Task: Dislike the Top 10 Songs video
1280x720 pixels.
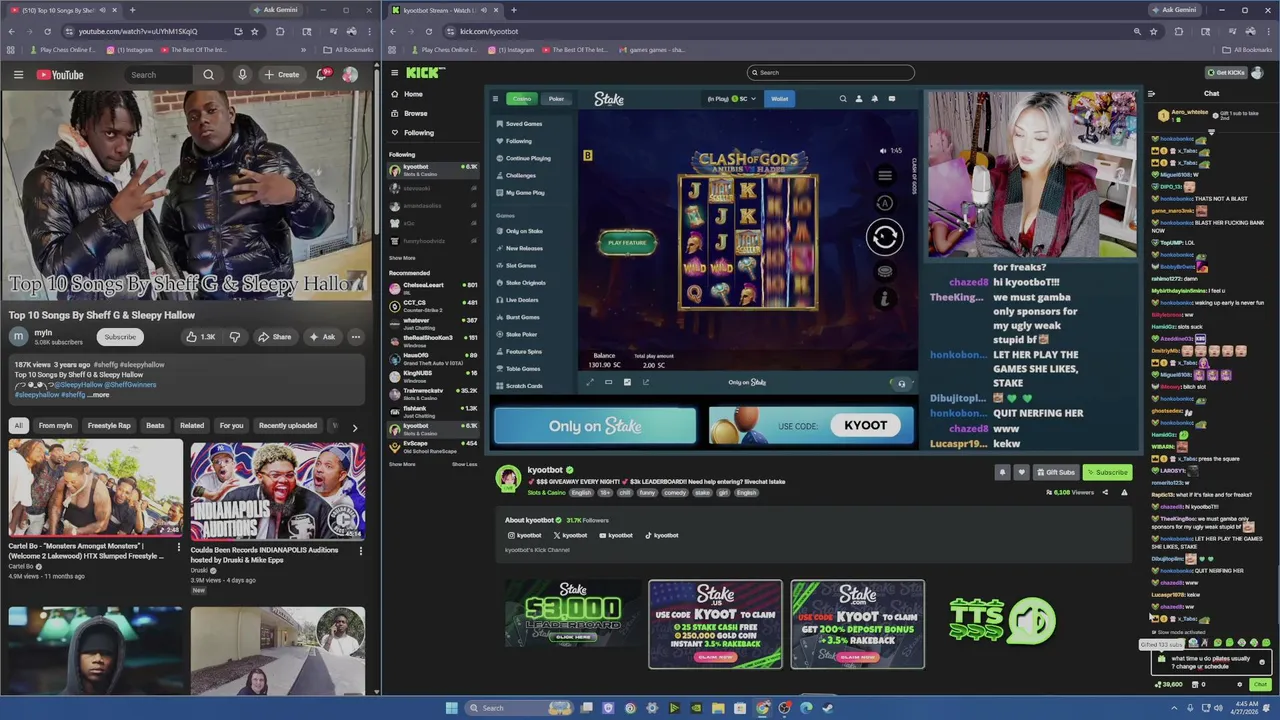Action: click(234, 337)
